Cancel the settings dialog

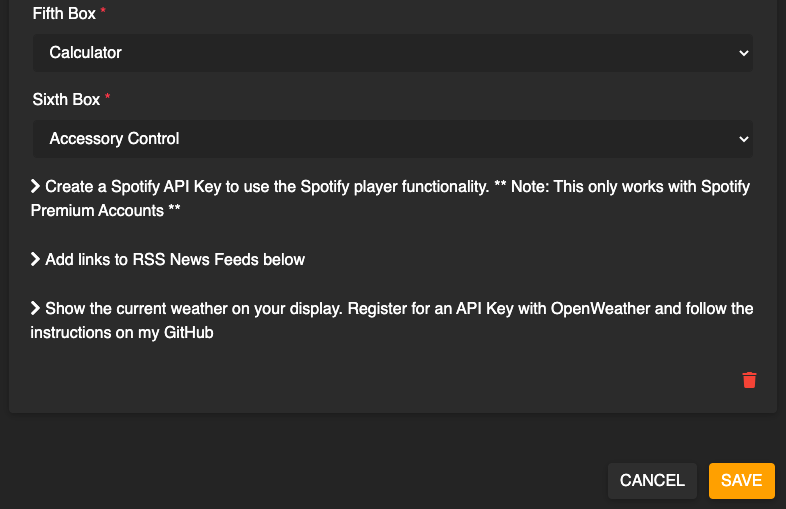tap(652, 480)
